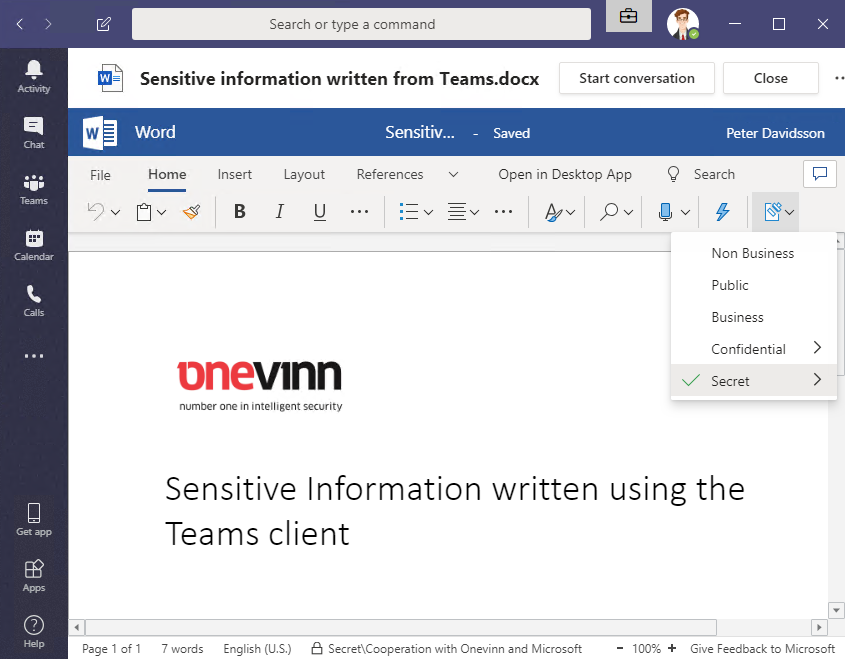
Task: Open the Comments pane icon
Action: pos(820,174)
